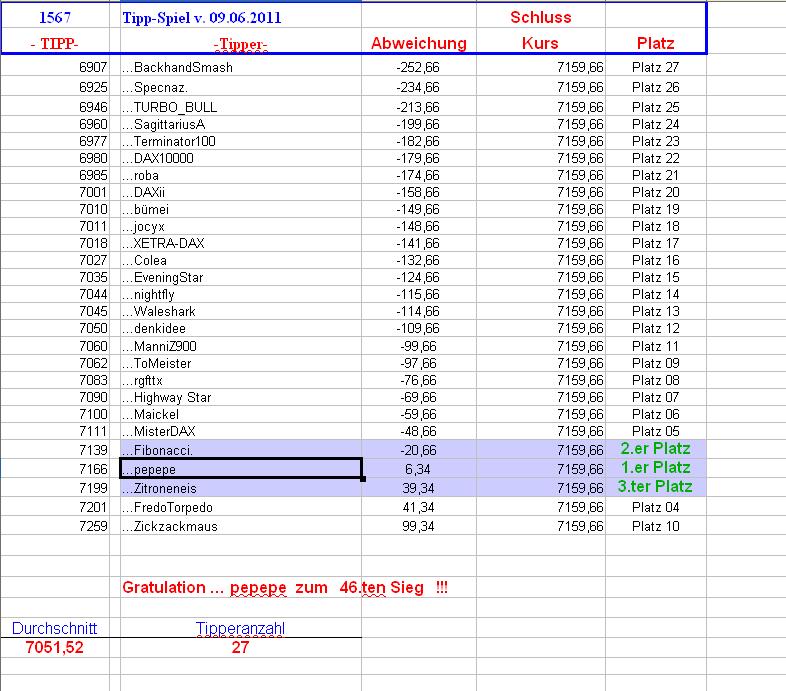Click the Platz 04 cell
This screenshot has width=786, height=691.
pos(656,507)
